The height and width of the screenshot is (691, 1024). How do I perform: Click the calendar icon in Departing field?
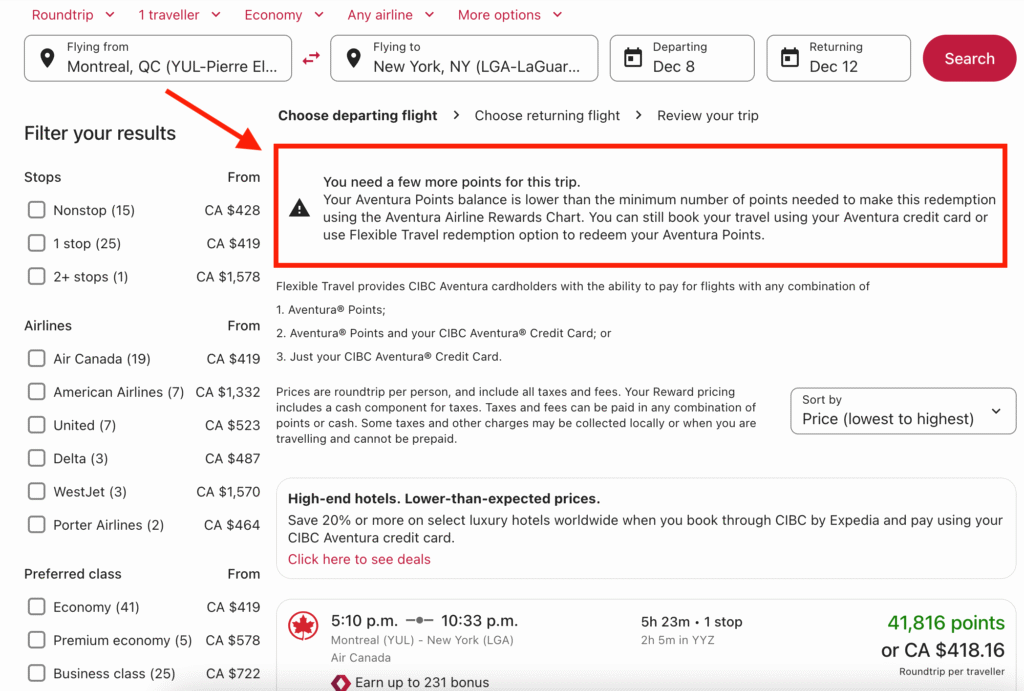point(633,58)
